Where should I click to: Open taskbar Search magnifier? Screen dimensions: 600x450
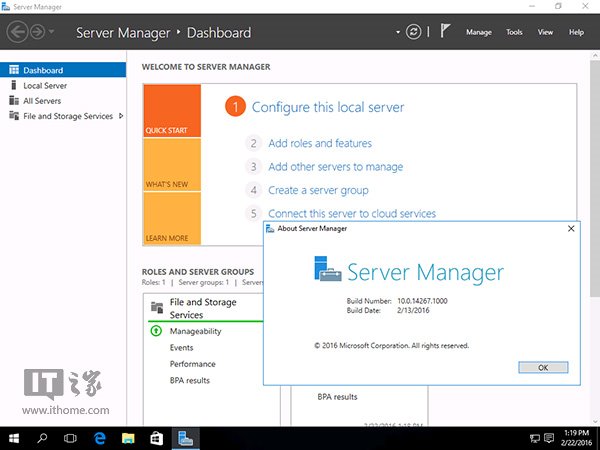(42, 439)
